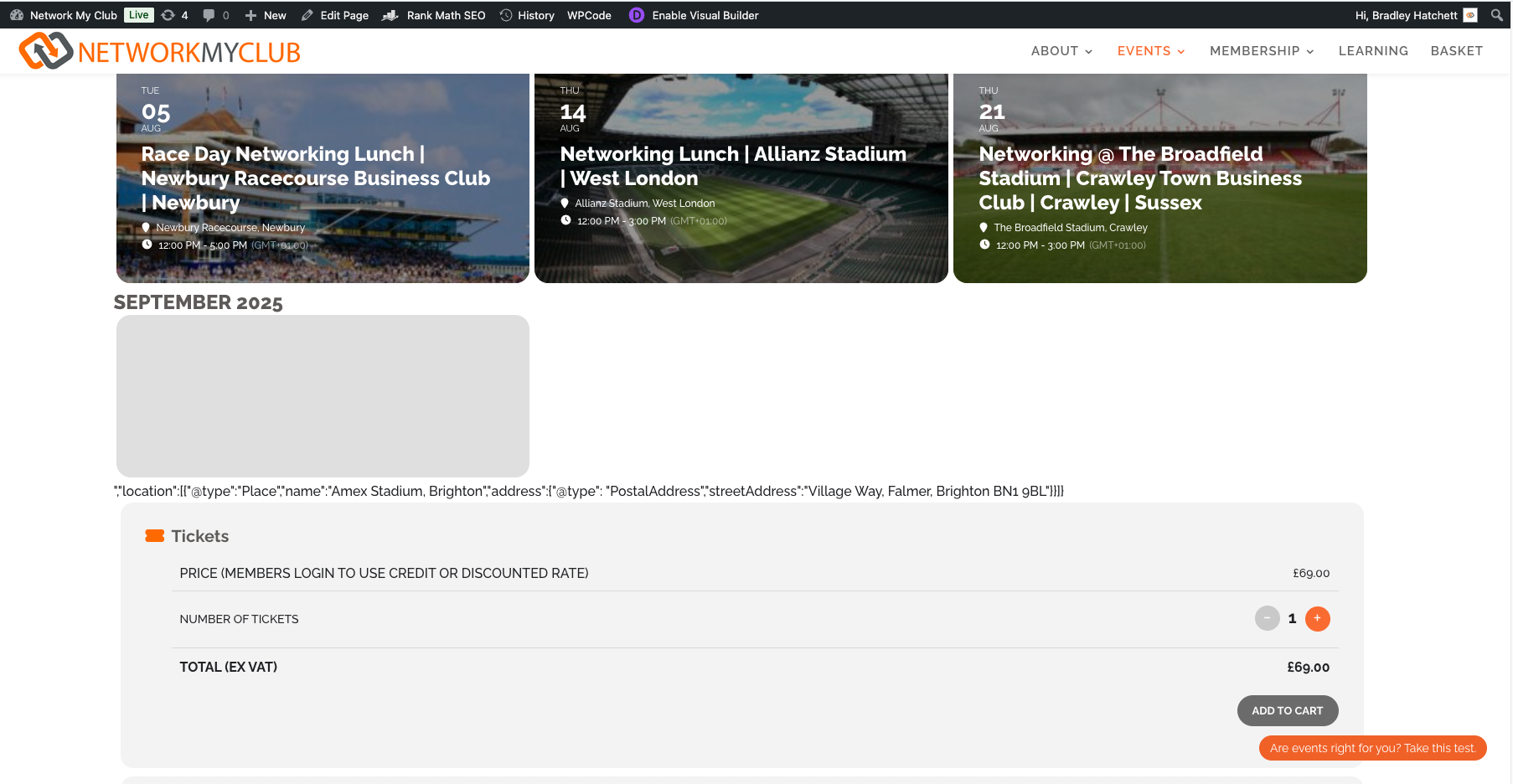Click the ADD TO CART button

click(x=1287, y=710)
